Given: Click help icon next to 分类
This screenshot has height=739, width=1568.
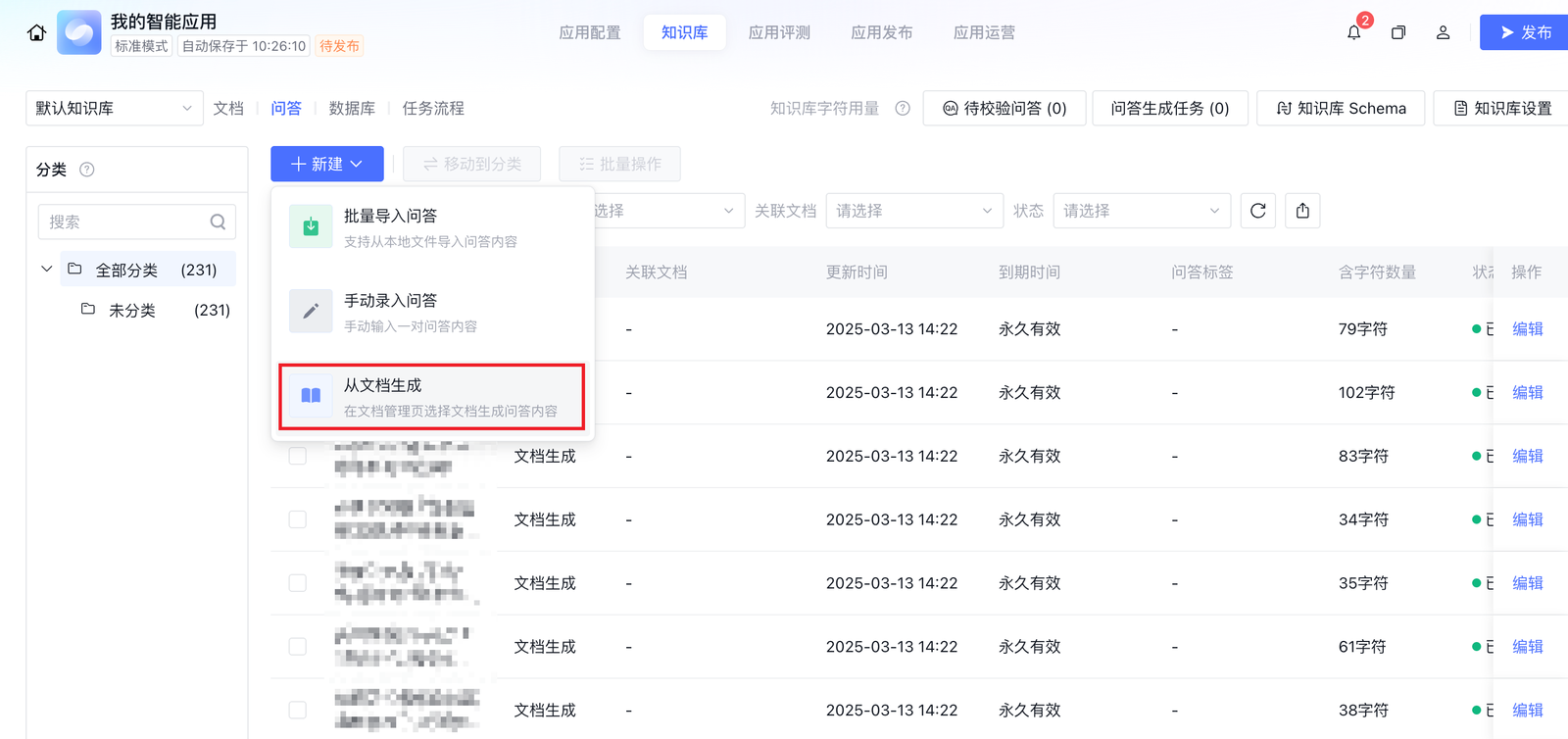Looking at the screenshot, I should (87, 170).
